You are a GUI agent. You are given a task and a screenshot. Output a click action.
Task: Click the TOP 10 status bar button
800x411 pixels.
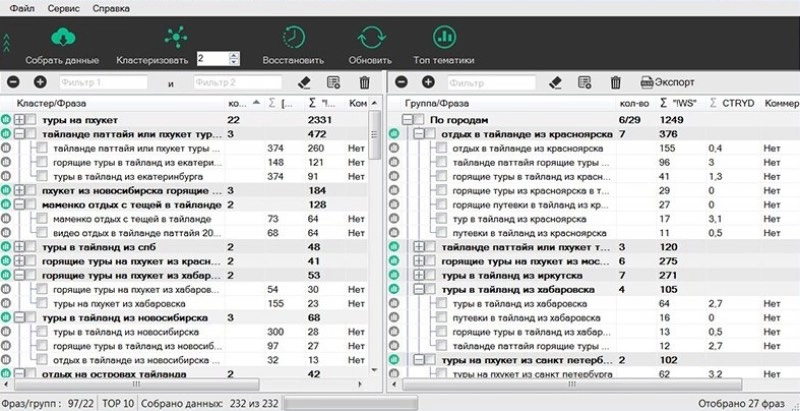click(118, 404)
